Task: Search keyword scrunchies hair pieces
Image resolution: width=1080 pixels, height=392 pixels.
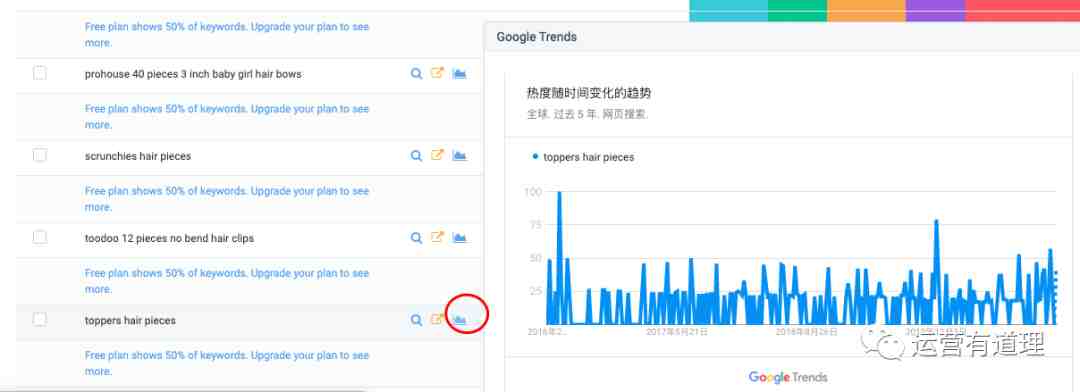Action: tap(416, 156)
